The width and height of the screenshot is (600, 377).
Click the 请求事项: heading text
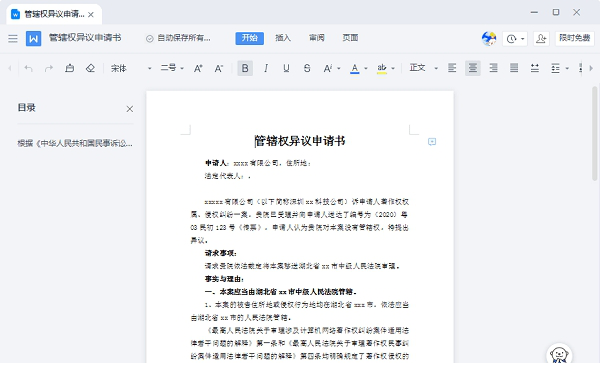point(221,253)
